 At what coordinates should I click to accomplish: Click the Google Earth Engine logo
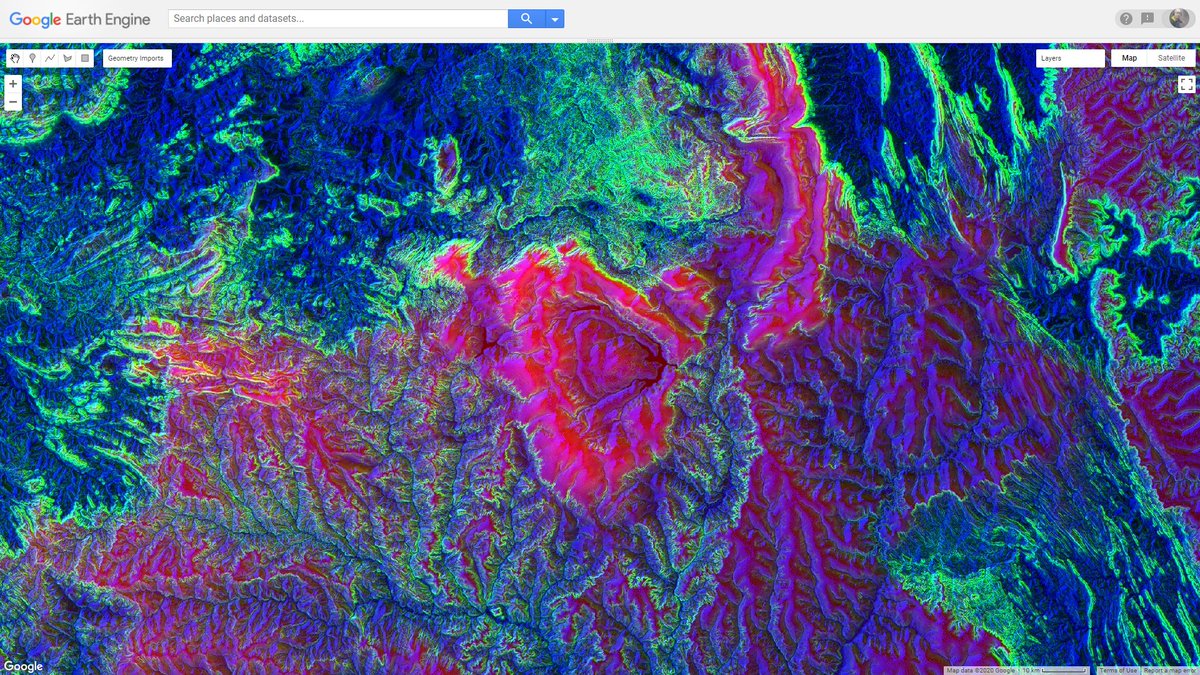(80, 18)
